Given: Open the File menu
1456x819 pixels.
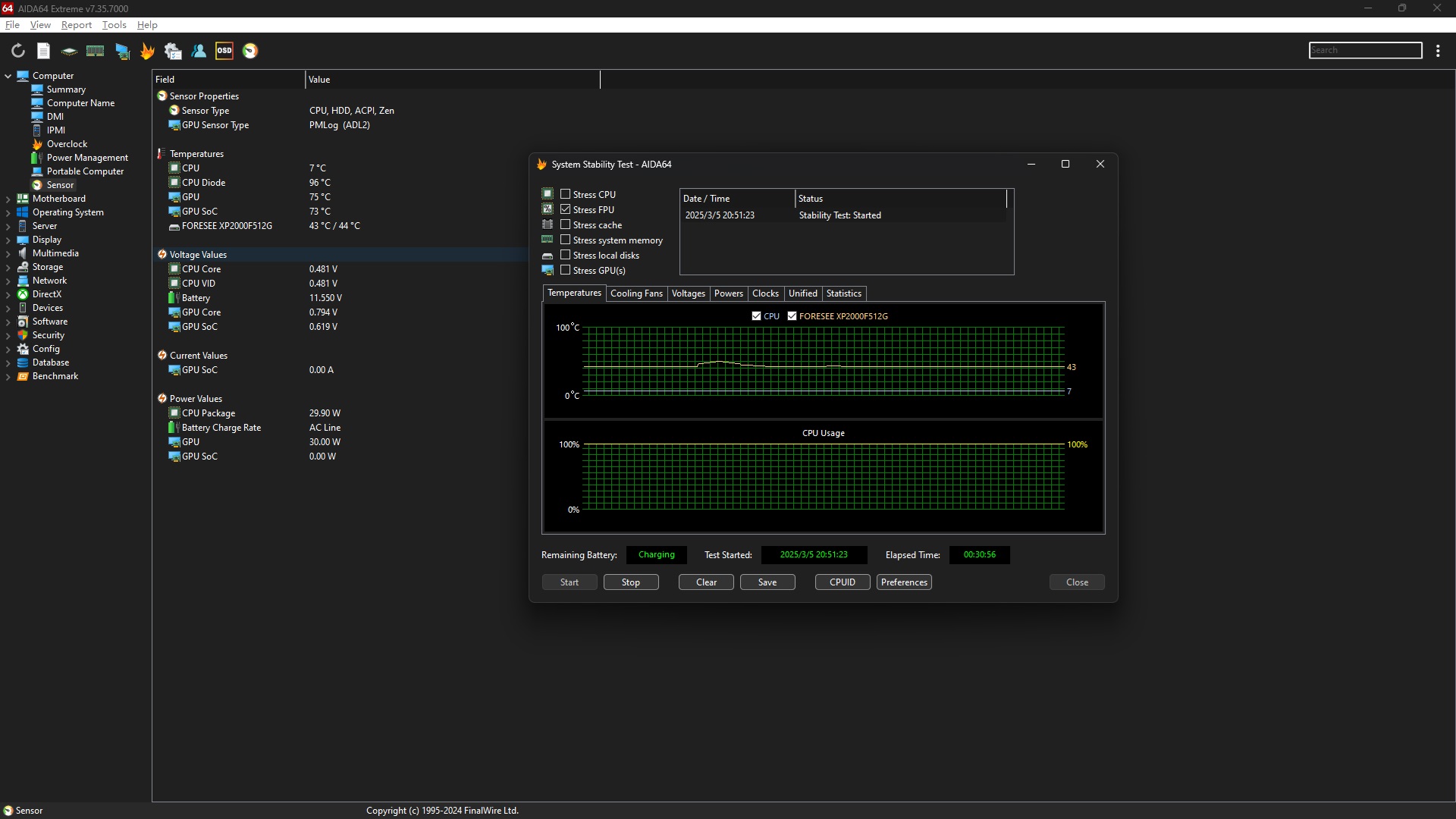Looking at the screenshot, I should pyautogui.click(x=12, y=25).
